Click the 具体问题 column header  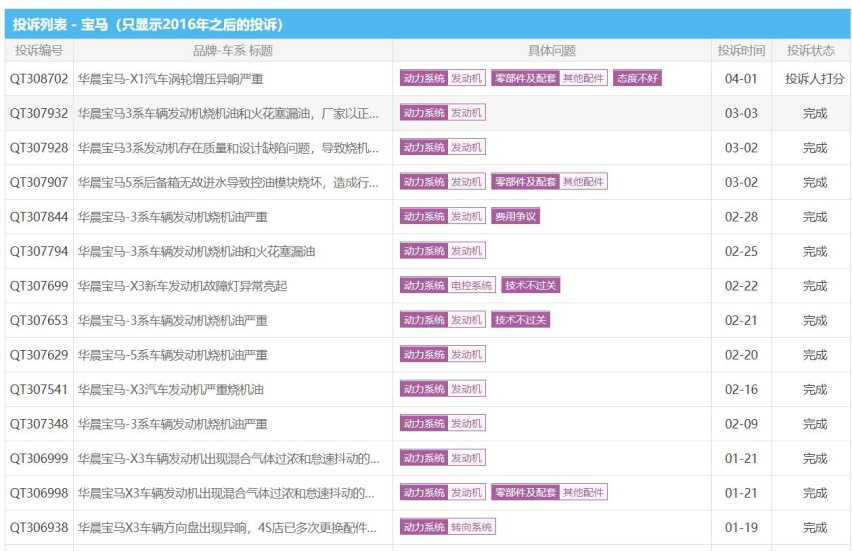(x=552, y=51)
